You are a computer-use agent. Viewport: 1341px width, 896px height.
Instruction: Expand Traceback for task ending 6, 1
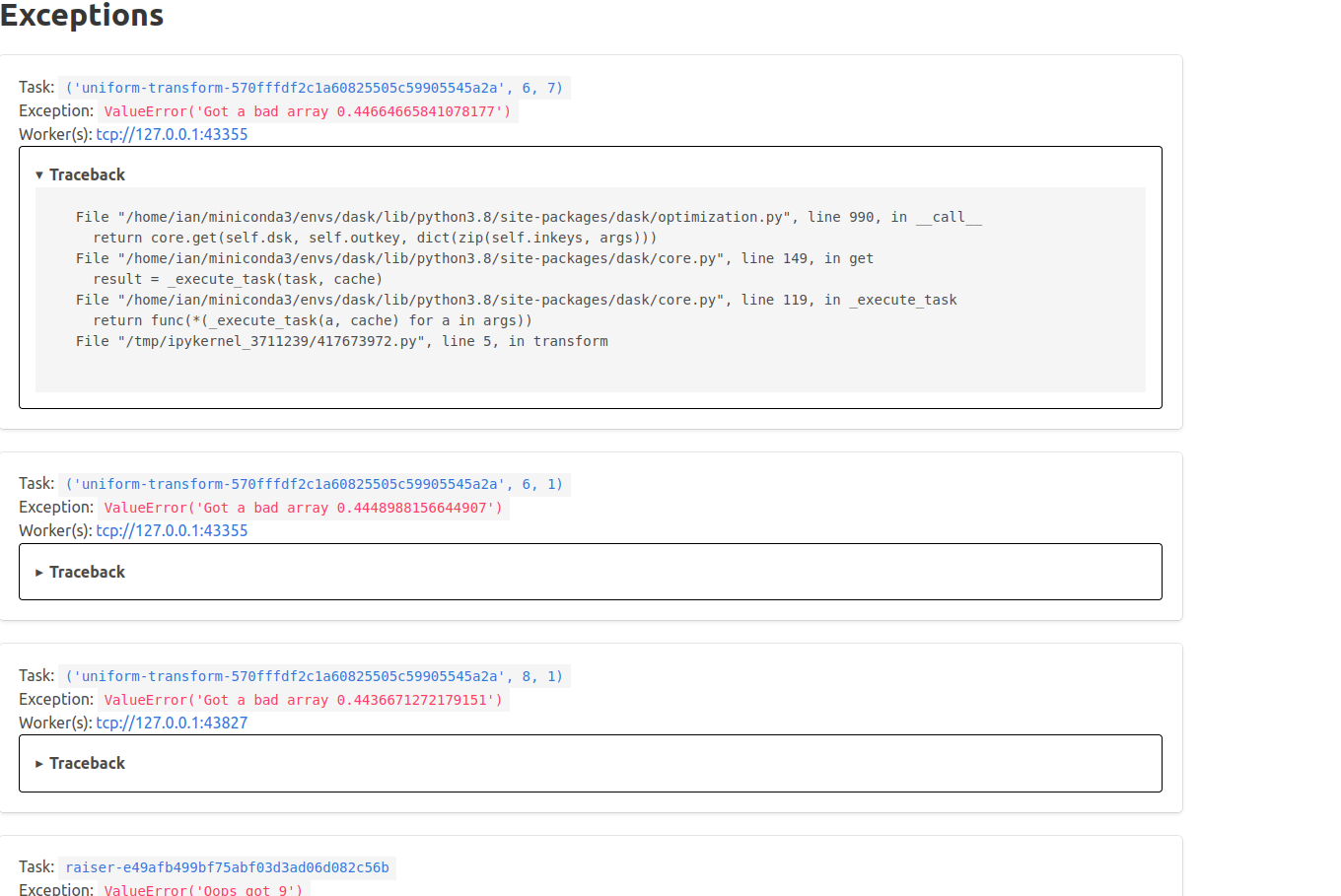tap(81, 572)
